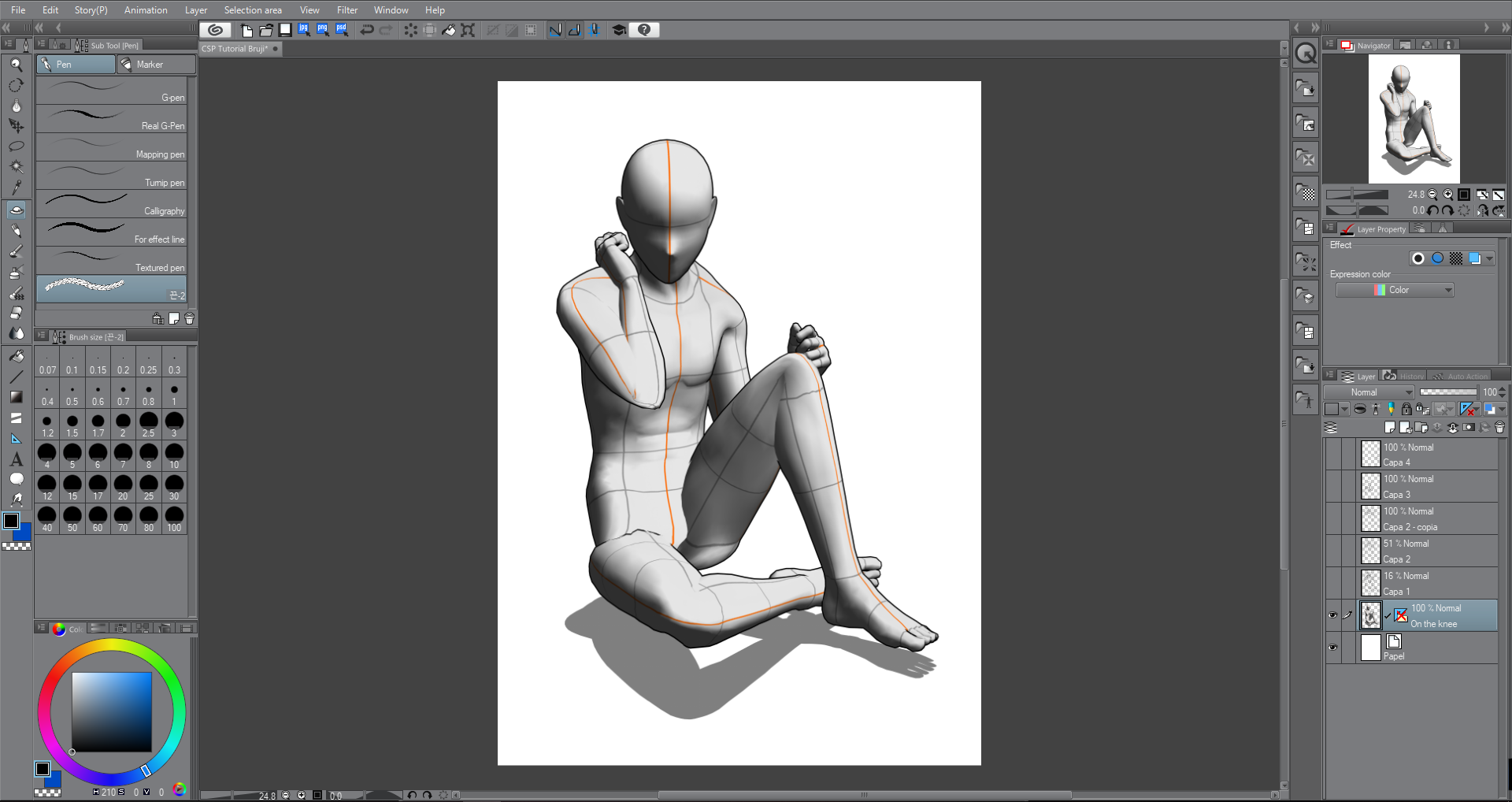This screenshot has height=802, width=1512.
Task: Pick the Eraser tool
Action: tap(16, 314)
